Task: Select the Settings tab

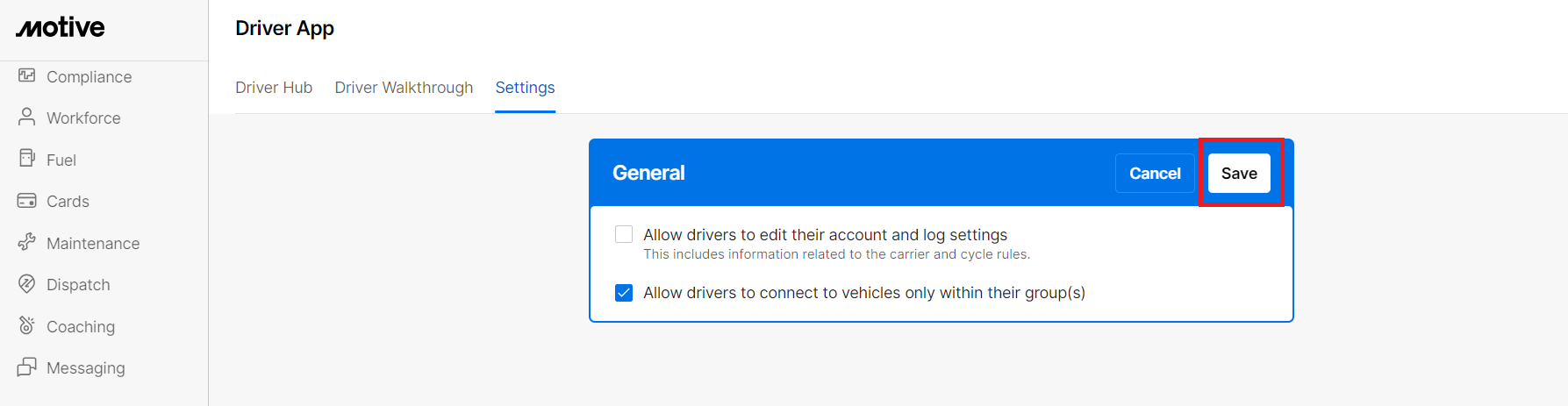Action: [525, 88]
